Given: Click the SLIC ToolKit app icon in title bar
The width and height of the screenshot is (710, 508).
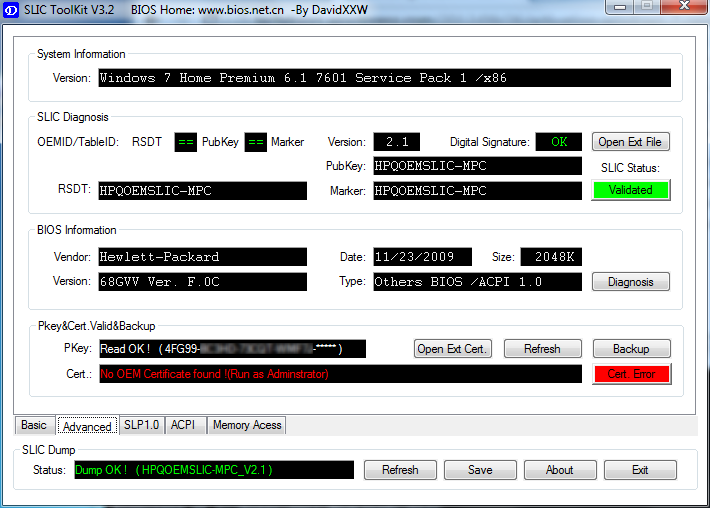Looking at the screenshot, I should [x=11, y=10].
